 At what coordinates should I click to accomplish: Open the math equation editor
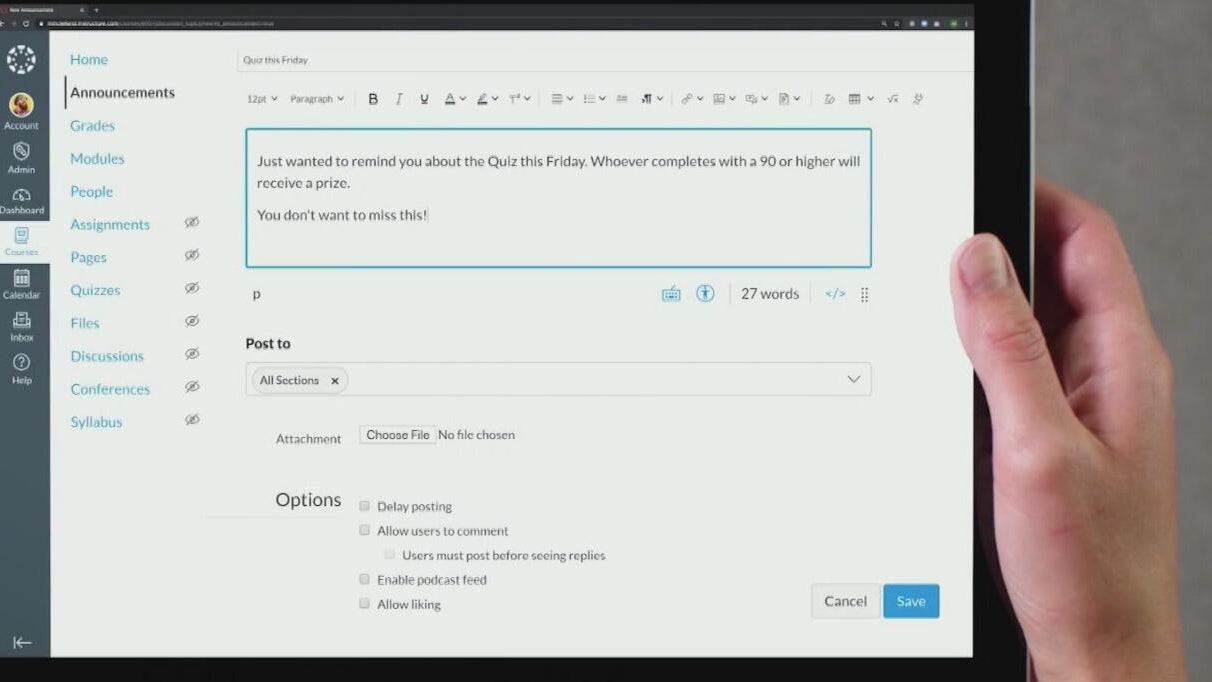893,99
